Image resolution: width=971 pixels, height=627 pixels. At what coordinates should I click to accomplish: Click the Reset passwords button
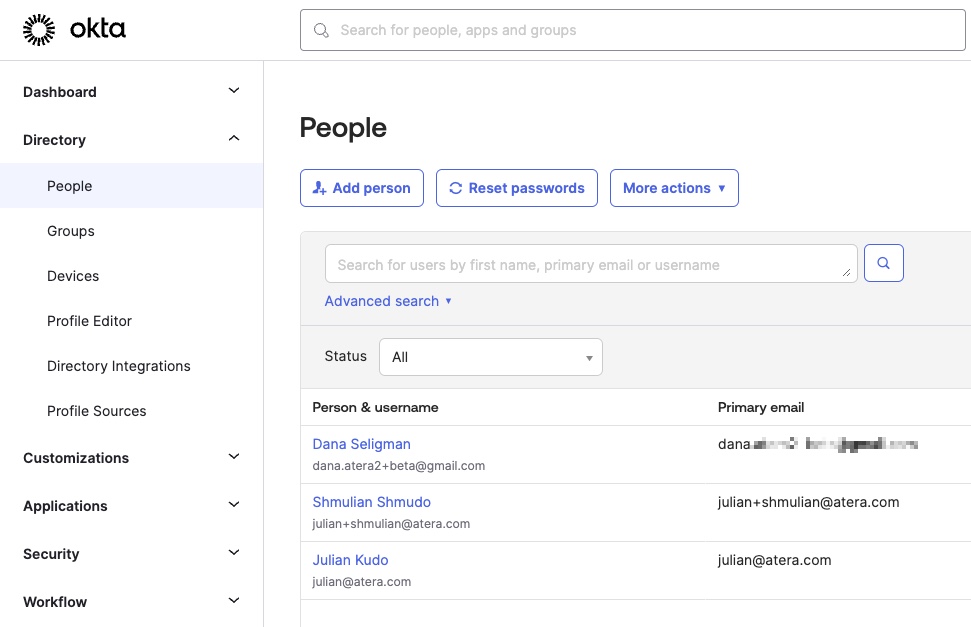516,188
